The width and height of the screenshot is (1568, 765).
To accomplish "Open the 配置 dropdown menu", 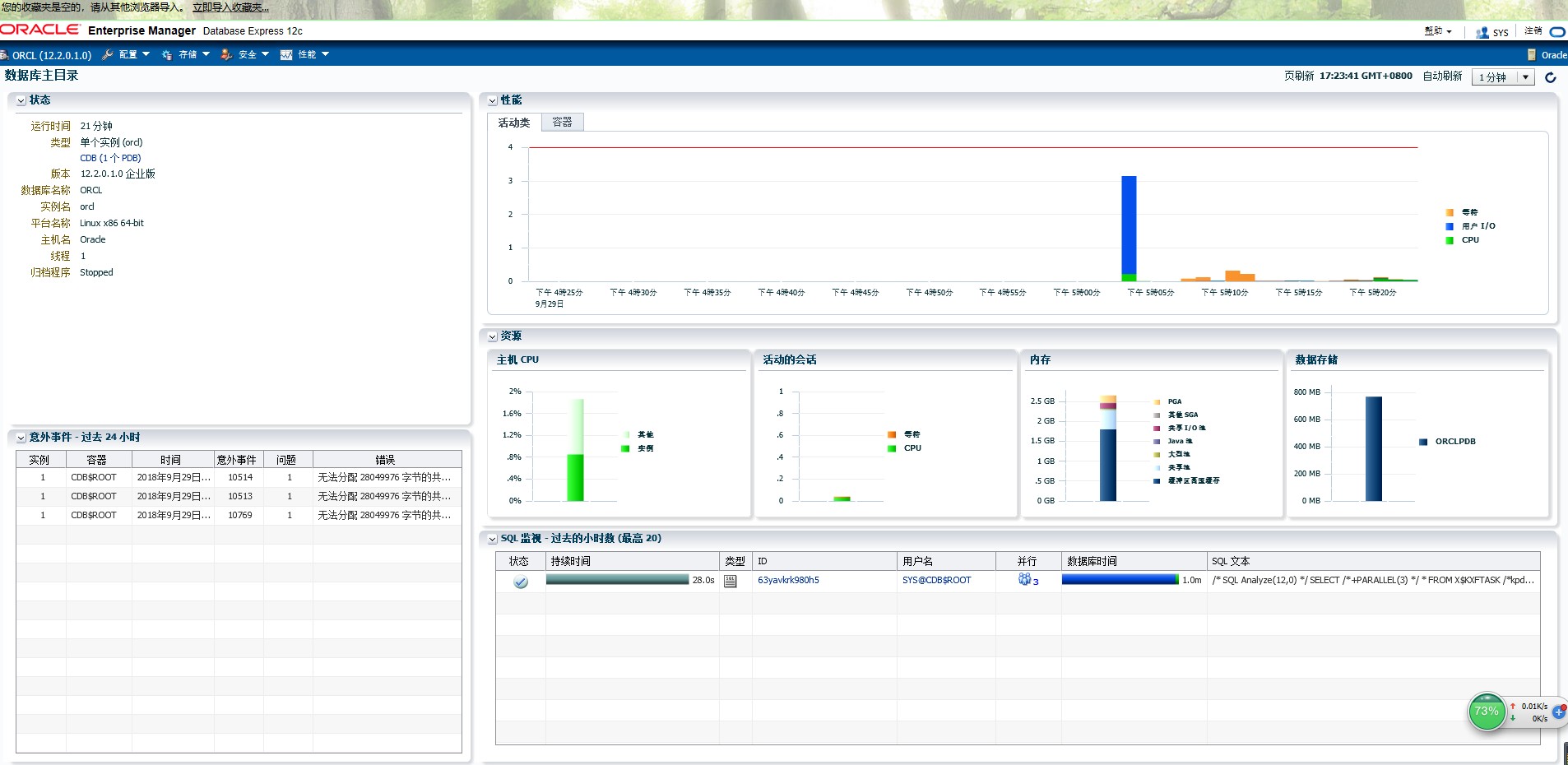I will [x=134, y=55].
